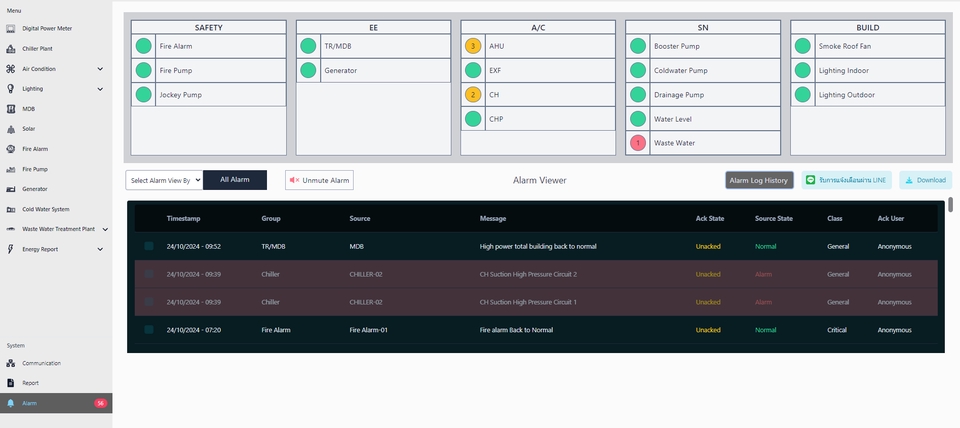Viewport: 960px width, 428px height.
Task: Check the 09:52 MDB alarm row checkbox
Action: coord(149,246)
